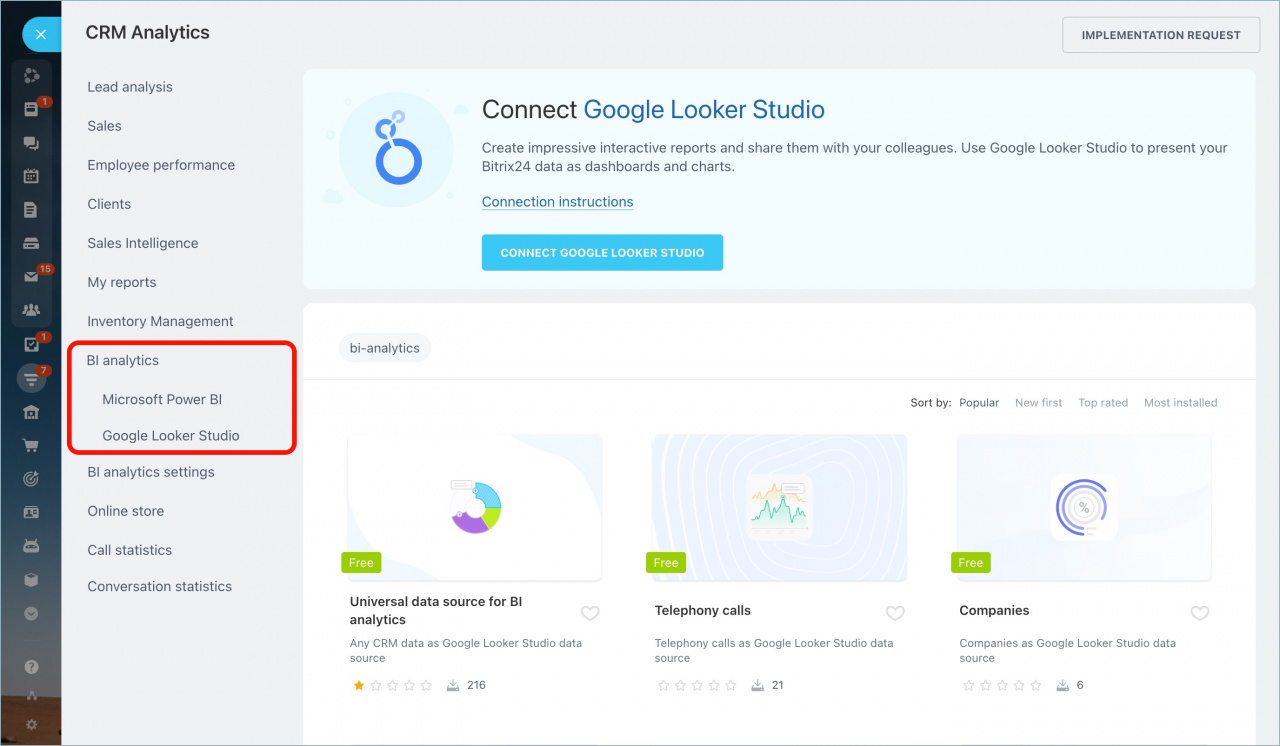This screenshot has width=1280, height=746.
Task: Click the star rating under Companies
Action: (1002, 685)
